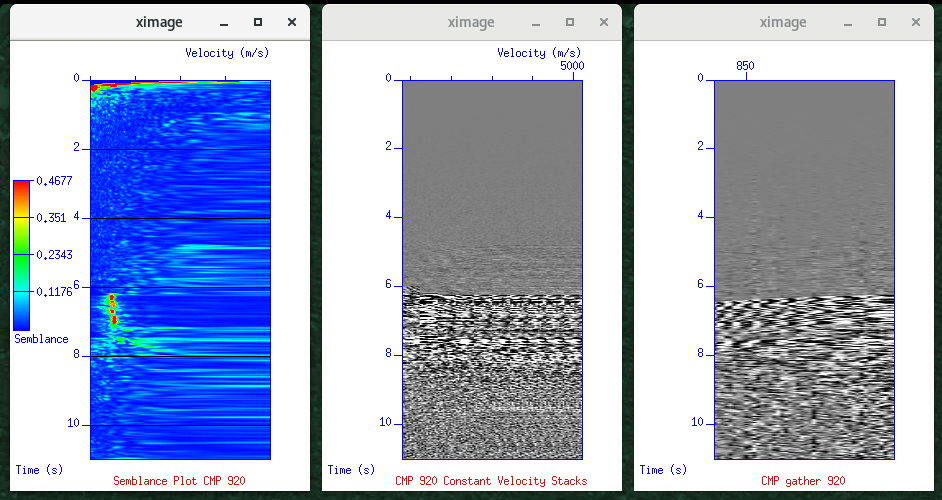
Task: Minimize the Constant Velocity Stacks window
Action: click(535, 22)
